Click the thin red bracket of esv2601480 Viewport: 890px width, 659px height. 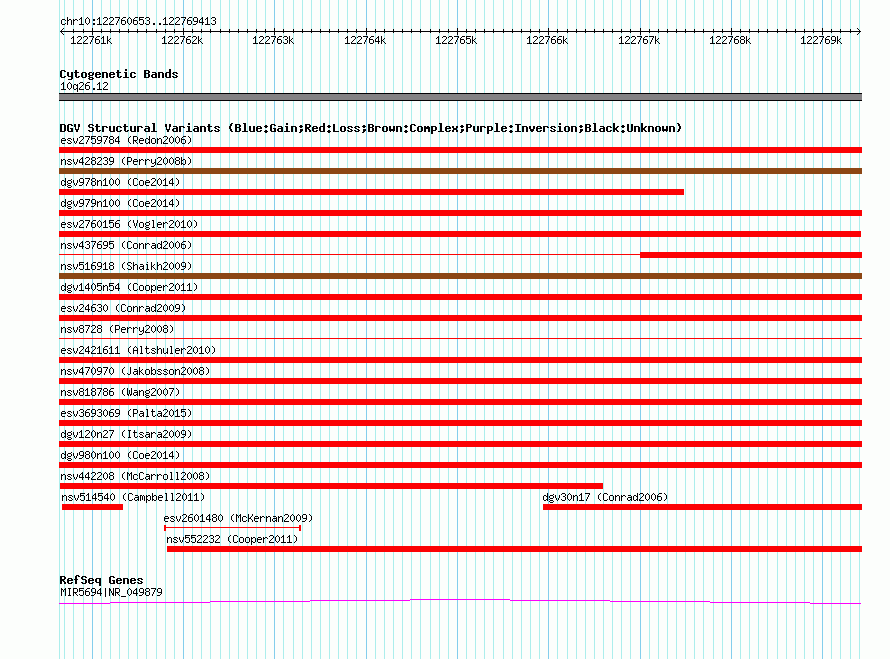click(232, 528)
